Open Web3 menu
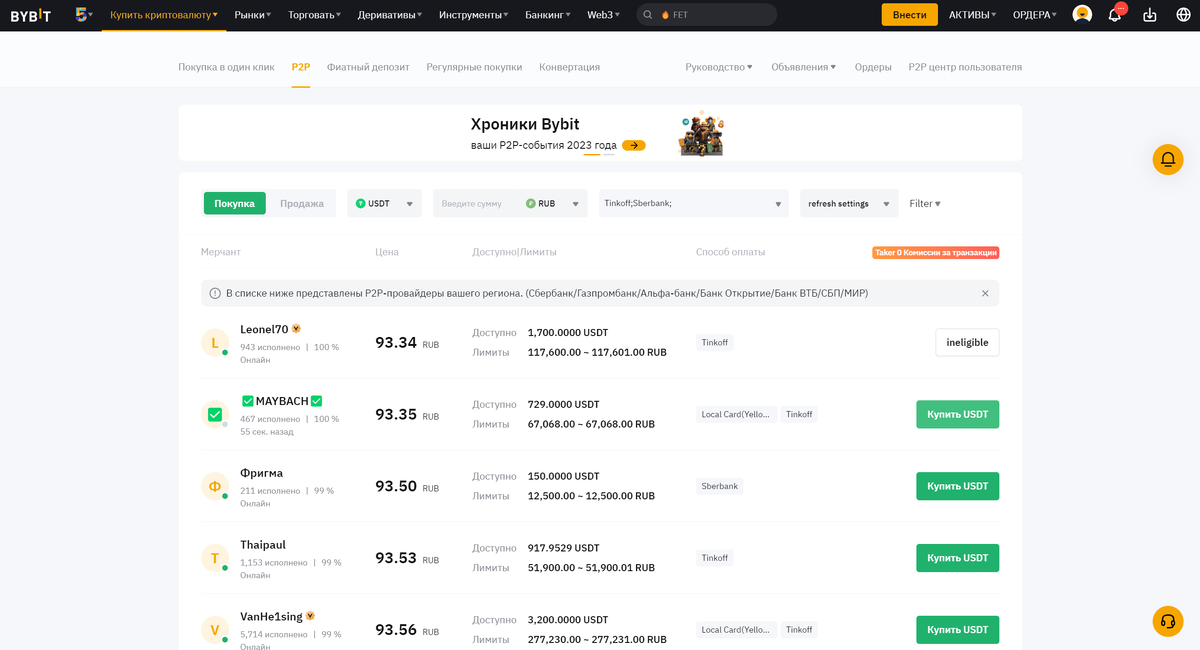The height and width of the screenshot is (650, 1200). tap(603, 15)
